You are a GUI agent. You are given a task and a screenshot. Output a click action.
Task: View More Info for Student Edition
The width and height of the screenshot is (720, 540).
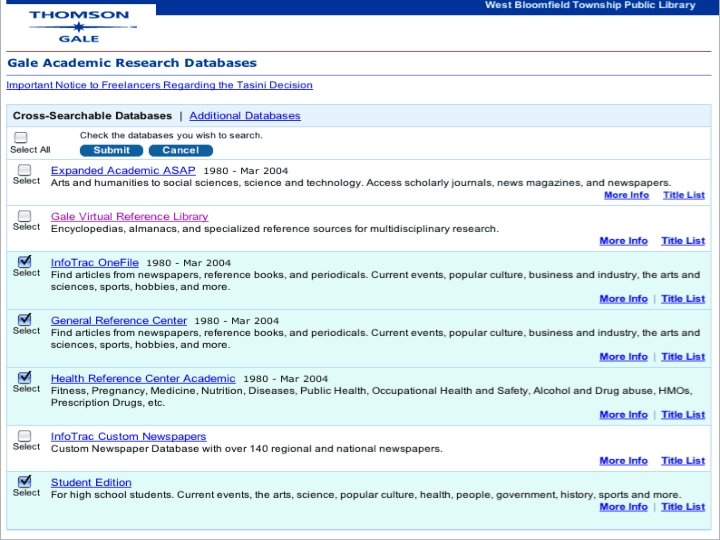[x=624, y=506]
